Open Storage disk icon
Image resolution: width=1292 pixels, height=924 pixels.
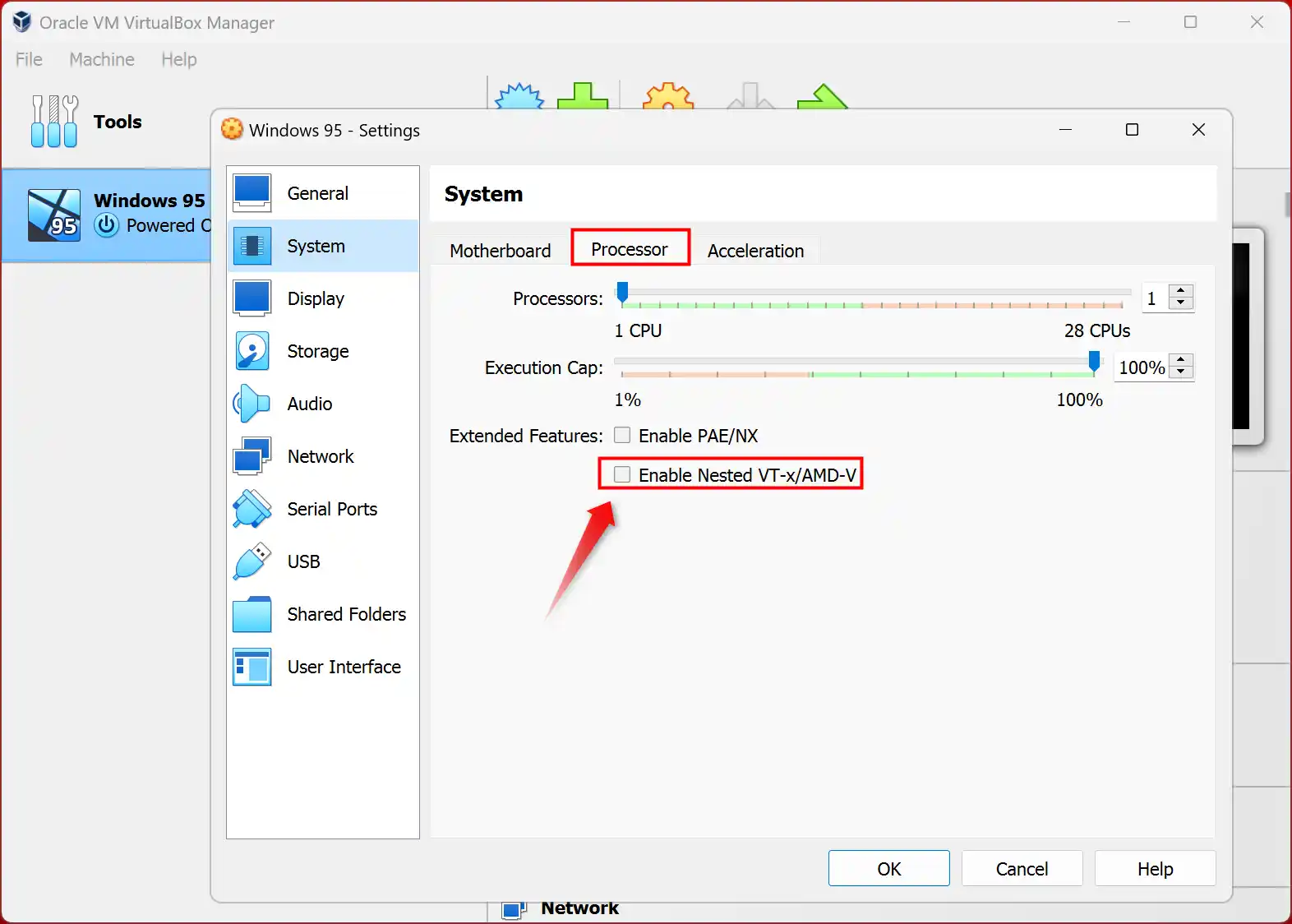(x=251, y=351)
